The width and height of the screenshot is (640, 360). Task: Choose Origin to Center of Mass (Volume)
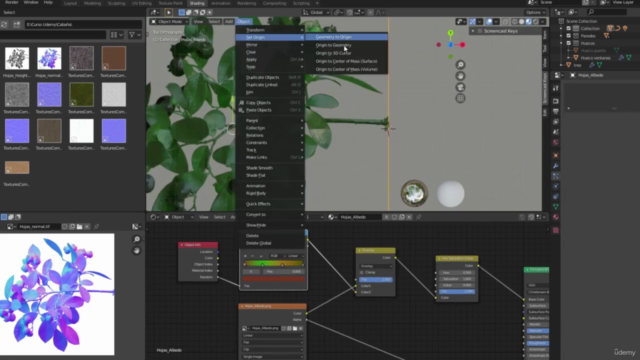point(346,69)
